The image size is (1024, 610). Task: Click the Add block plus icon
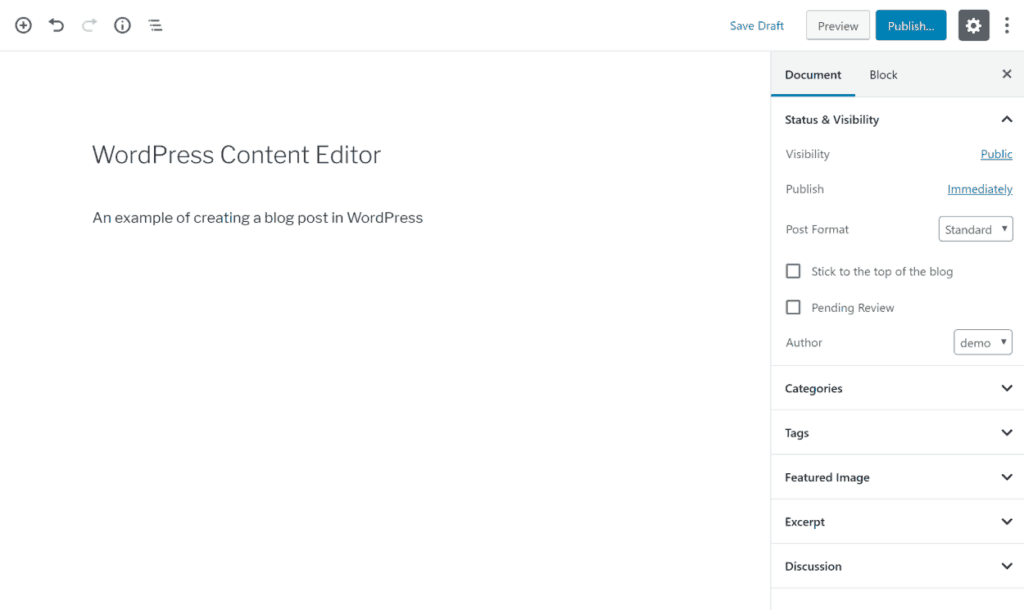tap(24, 25)
